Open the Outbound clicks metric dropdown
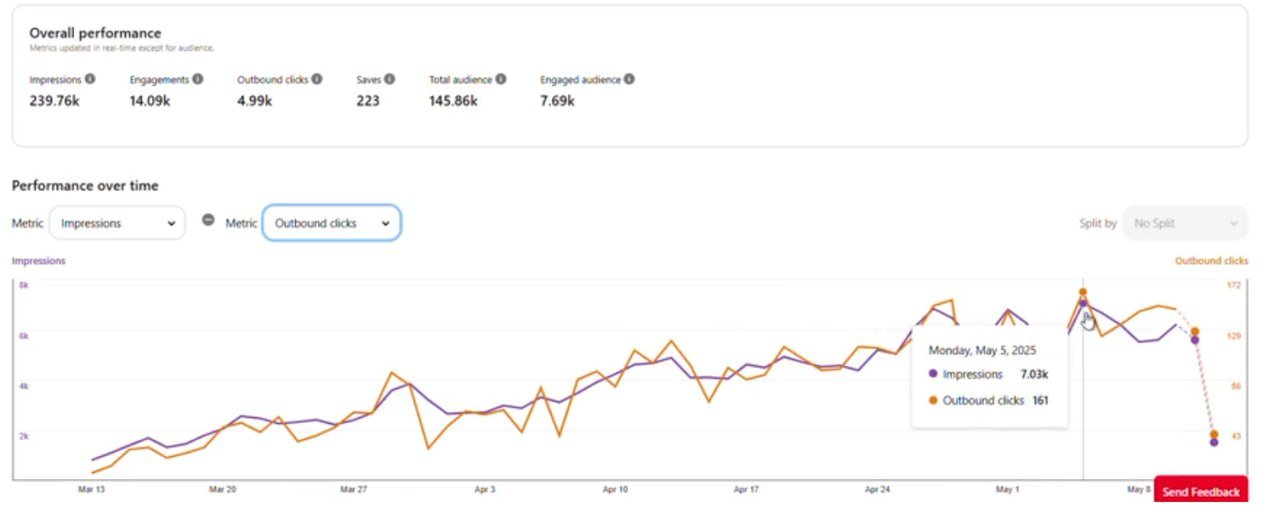 click(331, 223)
